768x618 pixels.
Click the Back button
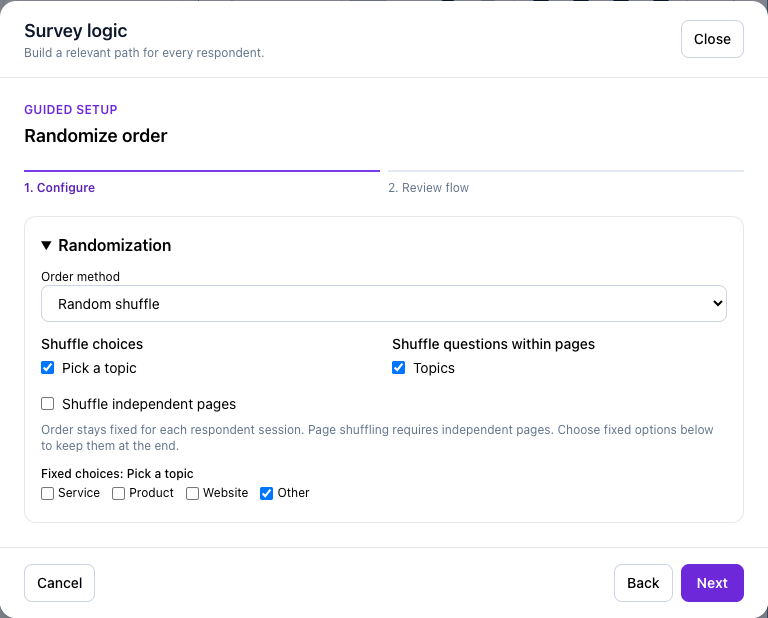tap(643, 583)
